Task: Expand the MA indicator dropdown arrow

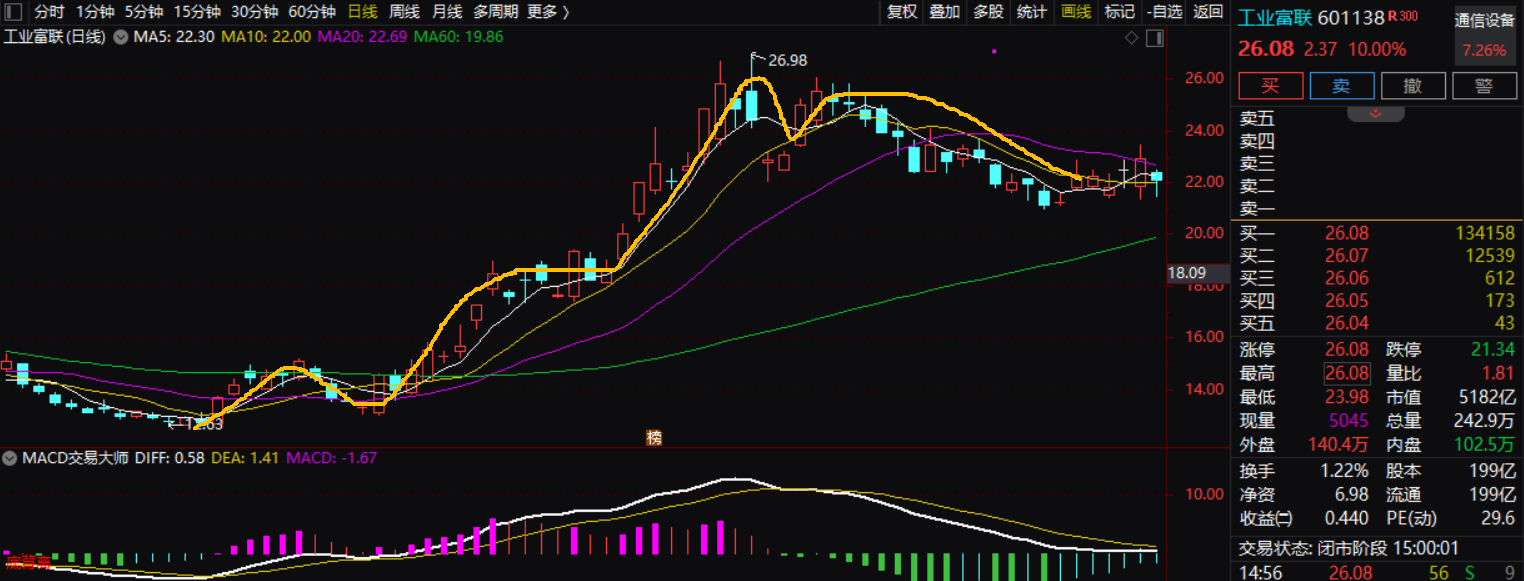Action: [x=120, y=37]
